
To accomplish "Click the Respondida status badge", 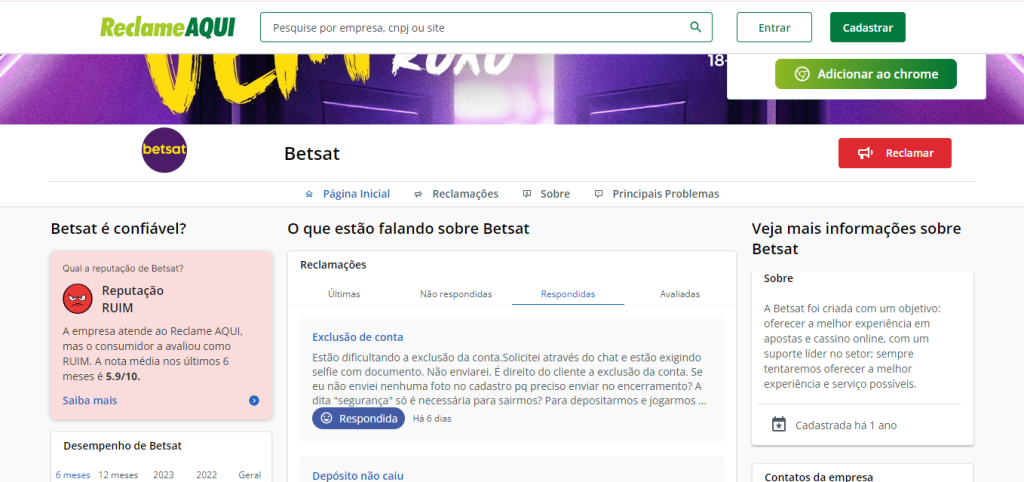I will click(x=359, y=419).
